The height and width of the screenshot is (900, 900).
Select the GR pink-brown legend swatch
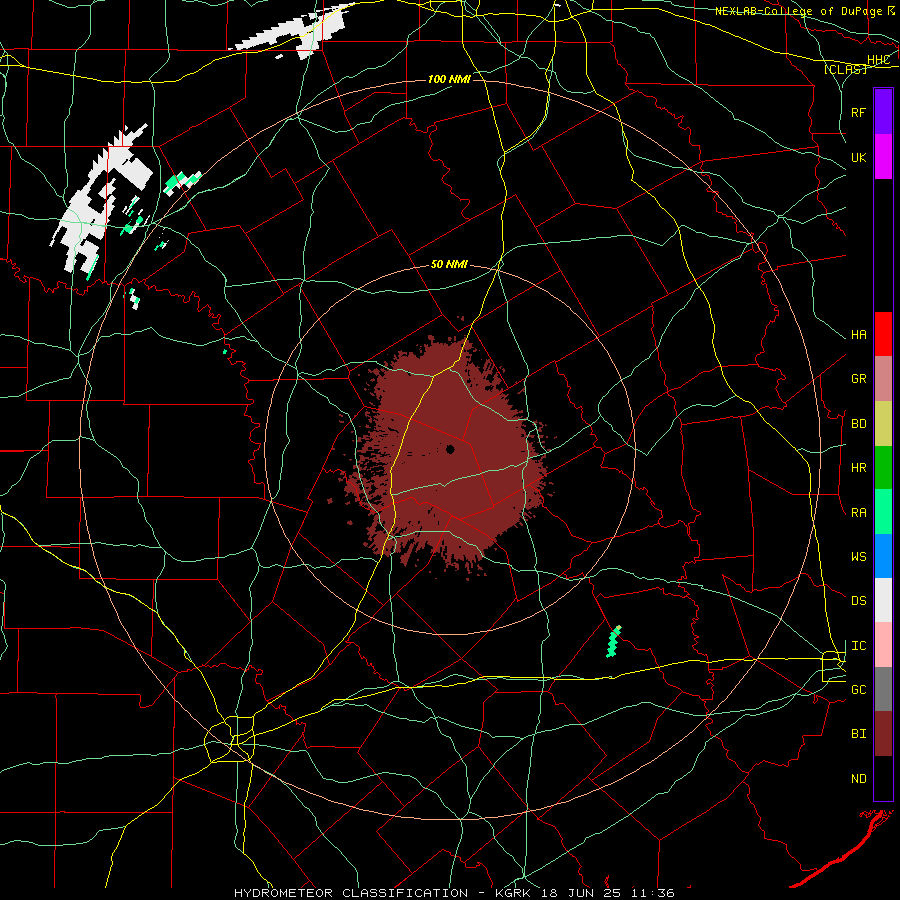883,378
